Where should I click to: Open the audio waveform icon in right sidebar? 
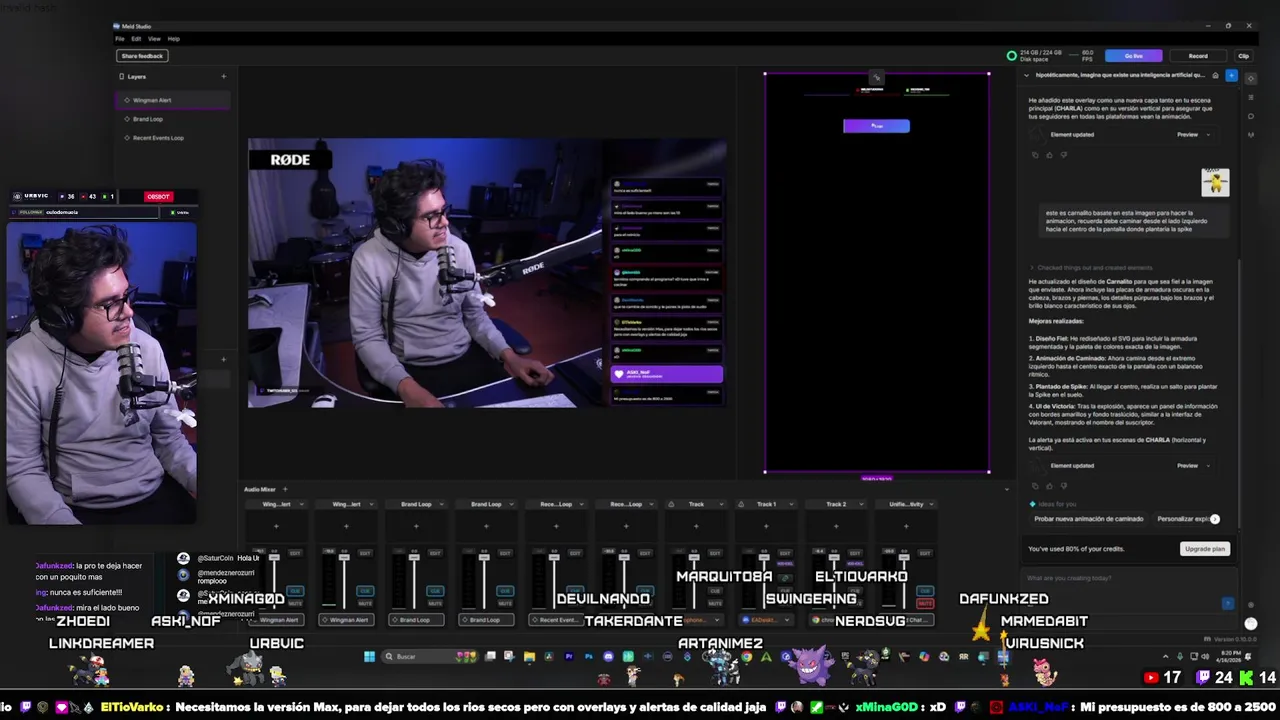point(1250,135)
